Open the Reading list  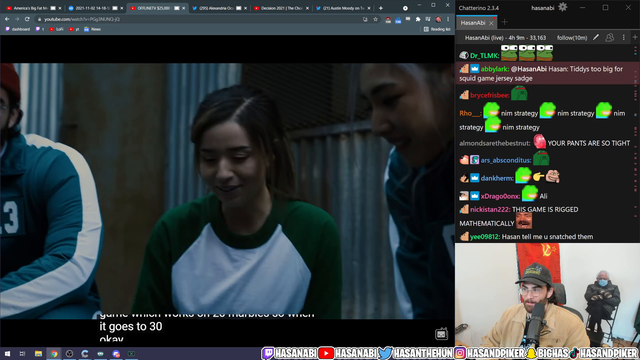(437, 29)
